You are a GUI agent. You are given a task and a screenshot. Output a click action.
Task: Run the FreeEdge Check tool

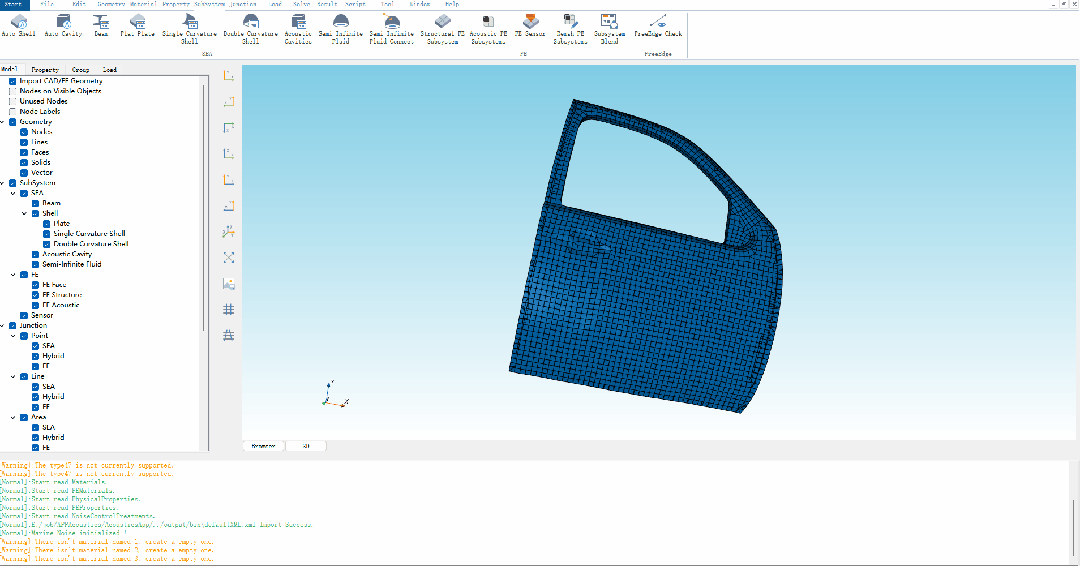coord(658,26)
